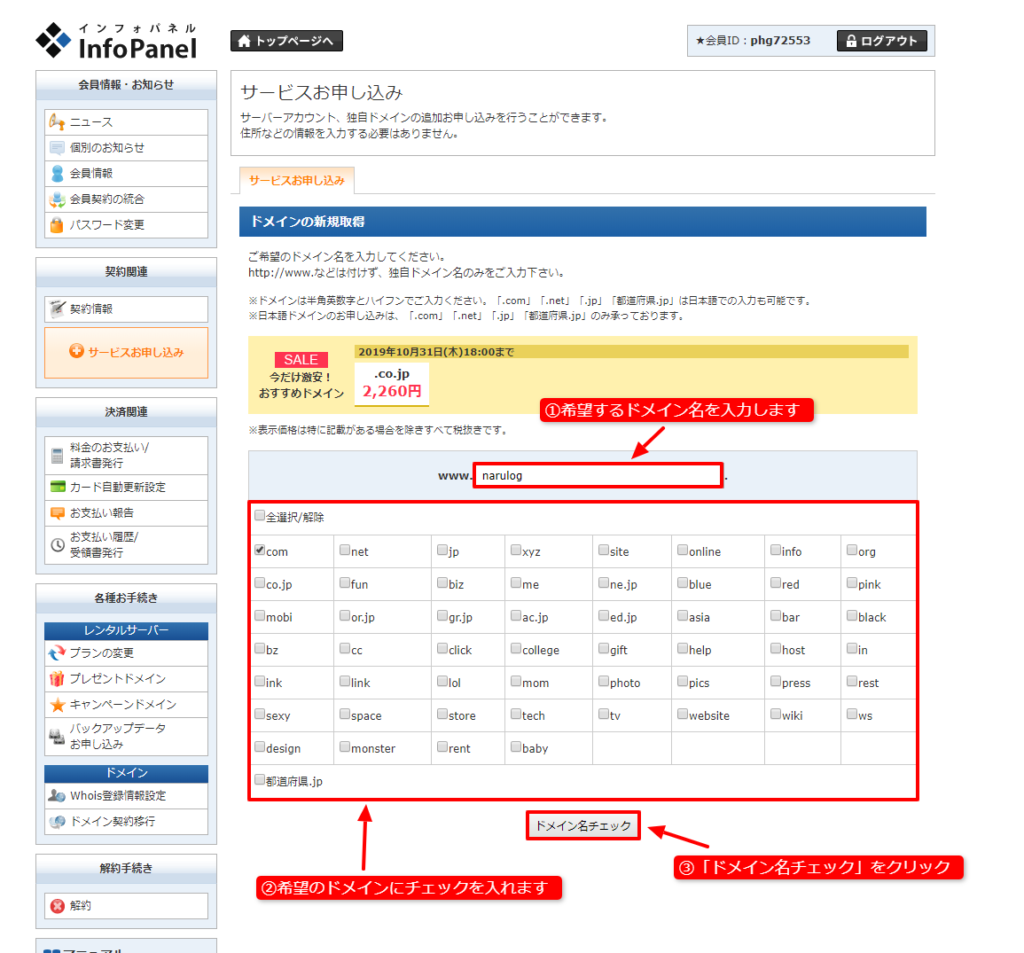The width and height of the screenshot is (1024, 953).
Task: Click the card auto-renewal settings icon
Action: (57, 487)
